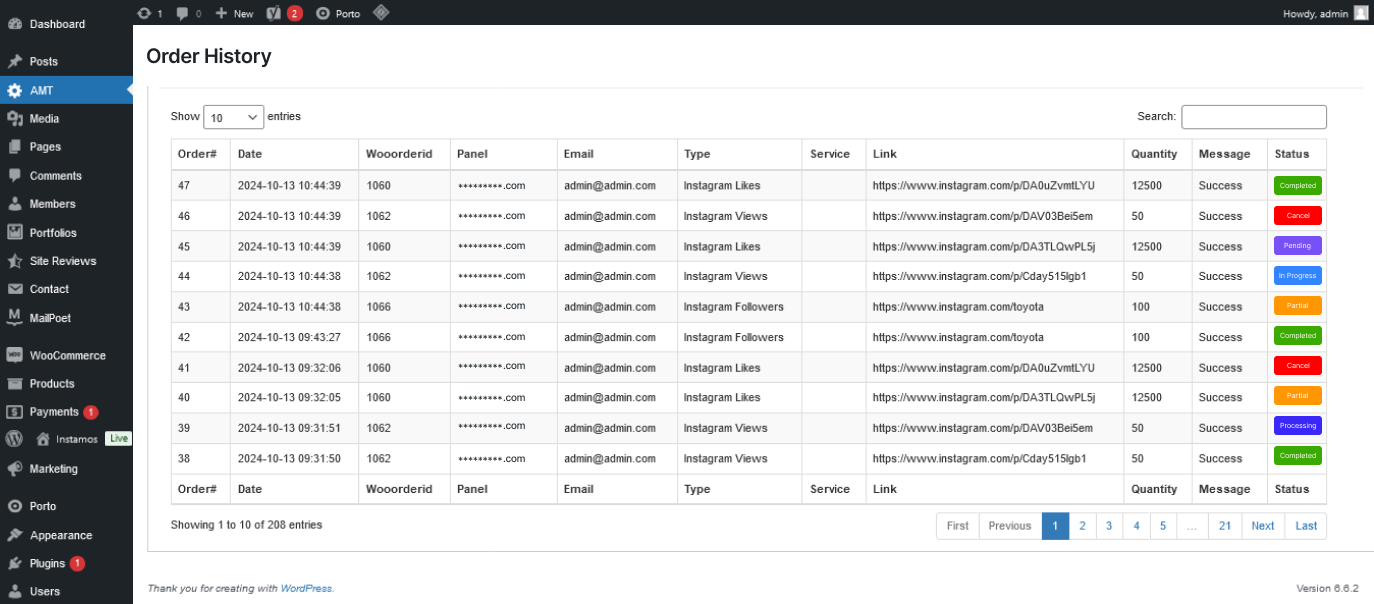Sort table by Order# column header
This screenshot has width=1374, height=604.
[x=197, y=154]
